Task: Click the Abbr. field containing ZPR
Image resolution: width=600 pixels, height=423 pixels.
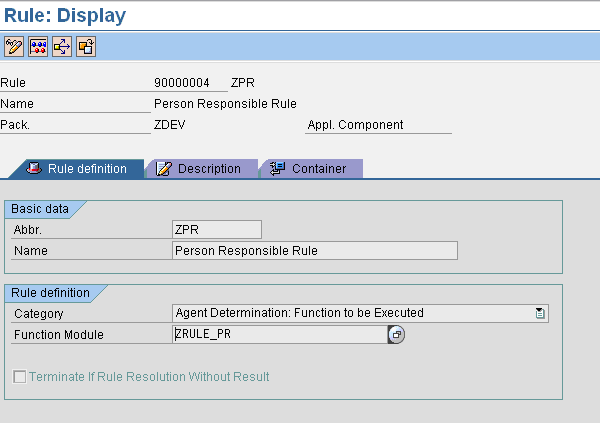Action: coord(216,229)
